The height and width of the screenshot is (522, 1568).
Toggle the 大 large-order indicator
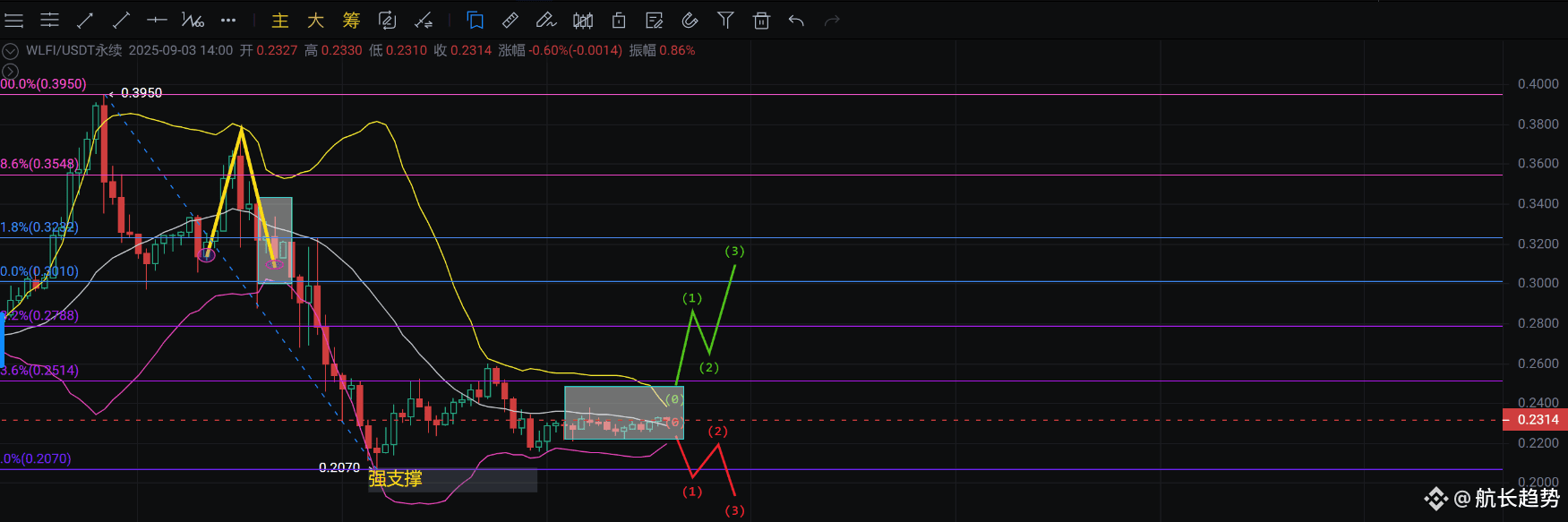tap(315, 20)
